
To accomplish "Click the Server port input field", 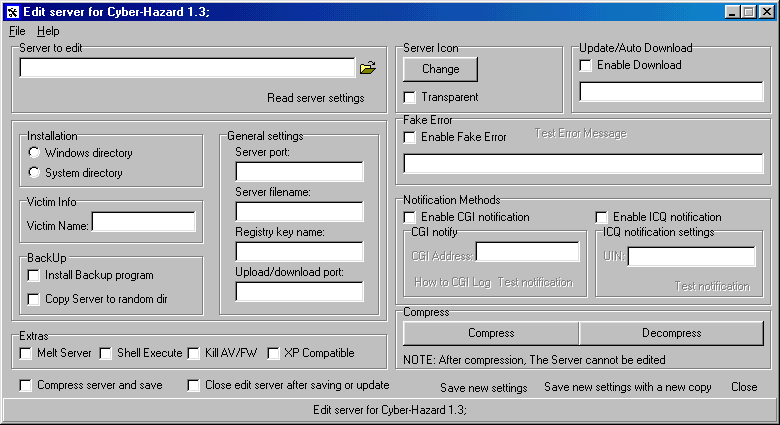I will (x=299, y=172).
